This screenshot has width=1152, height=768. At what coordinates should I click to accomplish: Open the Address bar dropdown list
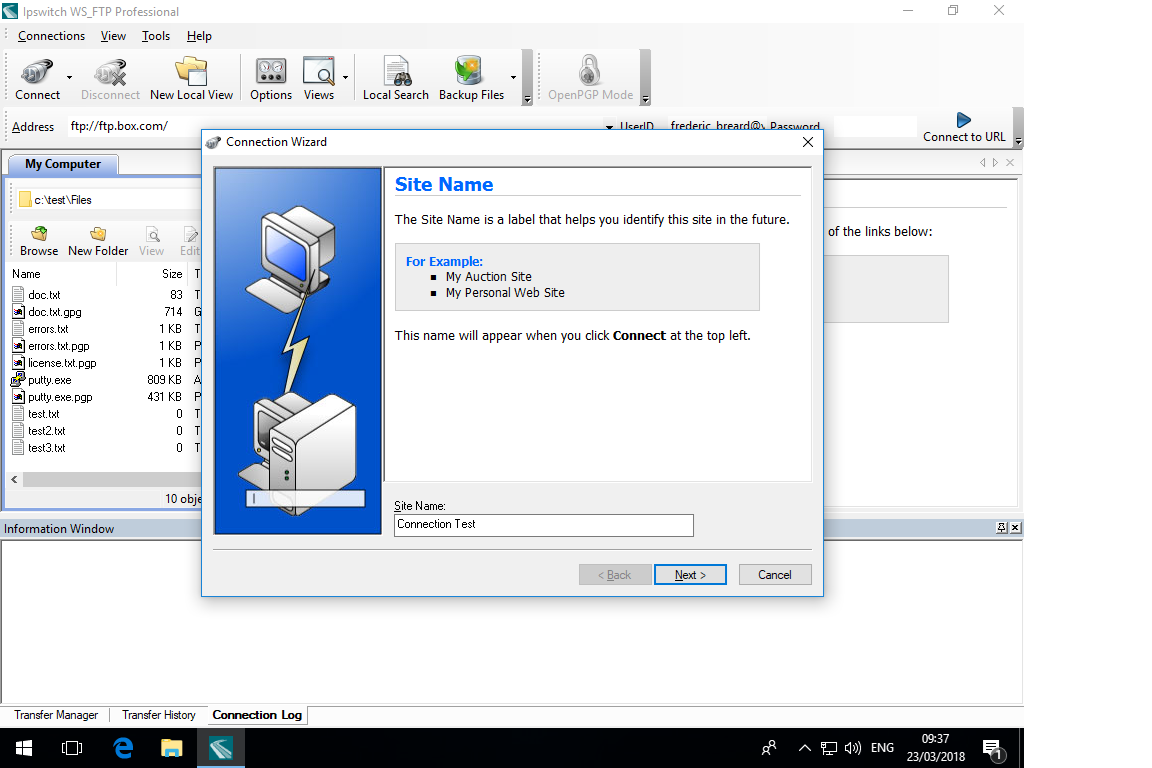pos(609,127)
